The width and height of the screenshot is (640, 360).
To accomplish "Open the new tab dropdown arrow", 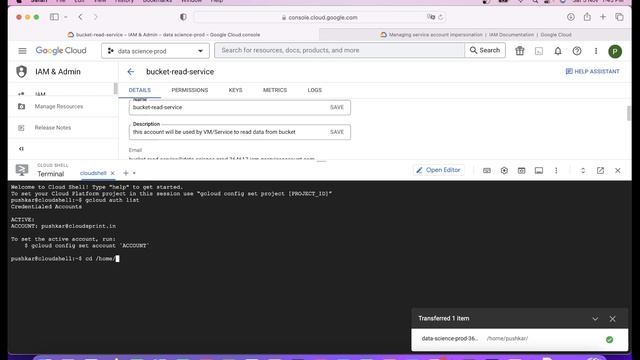I will tap(134, 173).
